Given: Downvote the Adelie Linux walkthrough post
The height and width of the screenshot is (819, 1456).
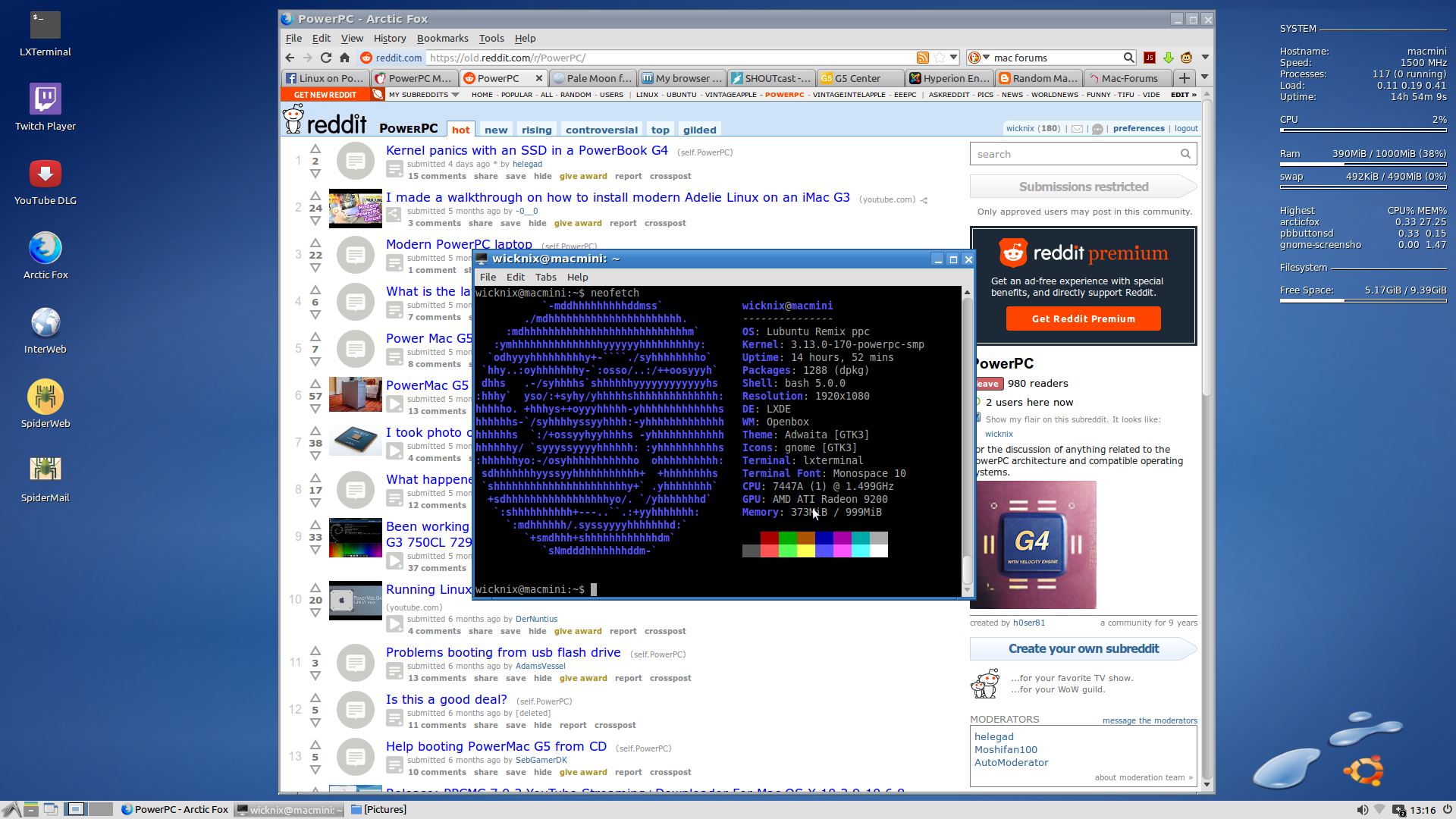Looking at the screenshot, I should click(x=315, y=221).
